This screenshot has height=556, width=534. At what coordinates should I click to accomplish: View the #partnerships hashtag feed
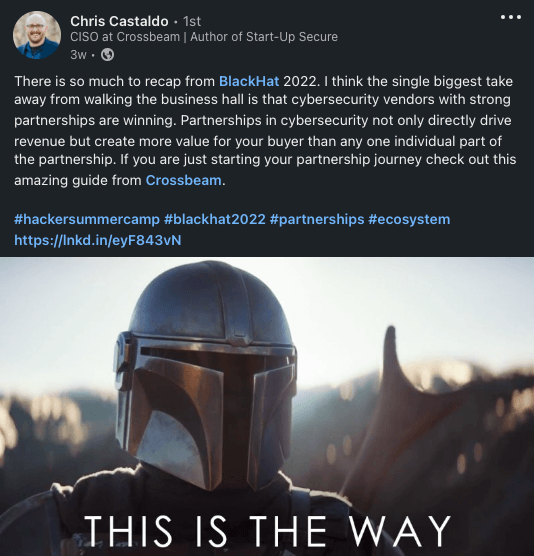(317, 219)
